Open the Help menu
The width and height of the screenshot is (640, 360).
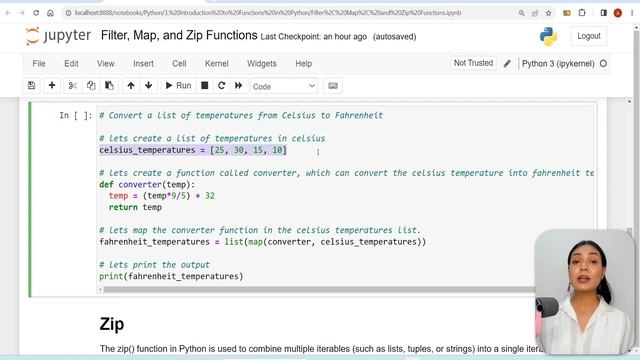click(x=304, y=64)
